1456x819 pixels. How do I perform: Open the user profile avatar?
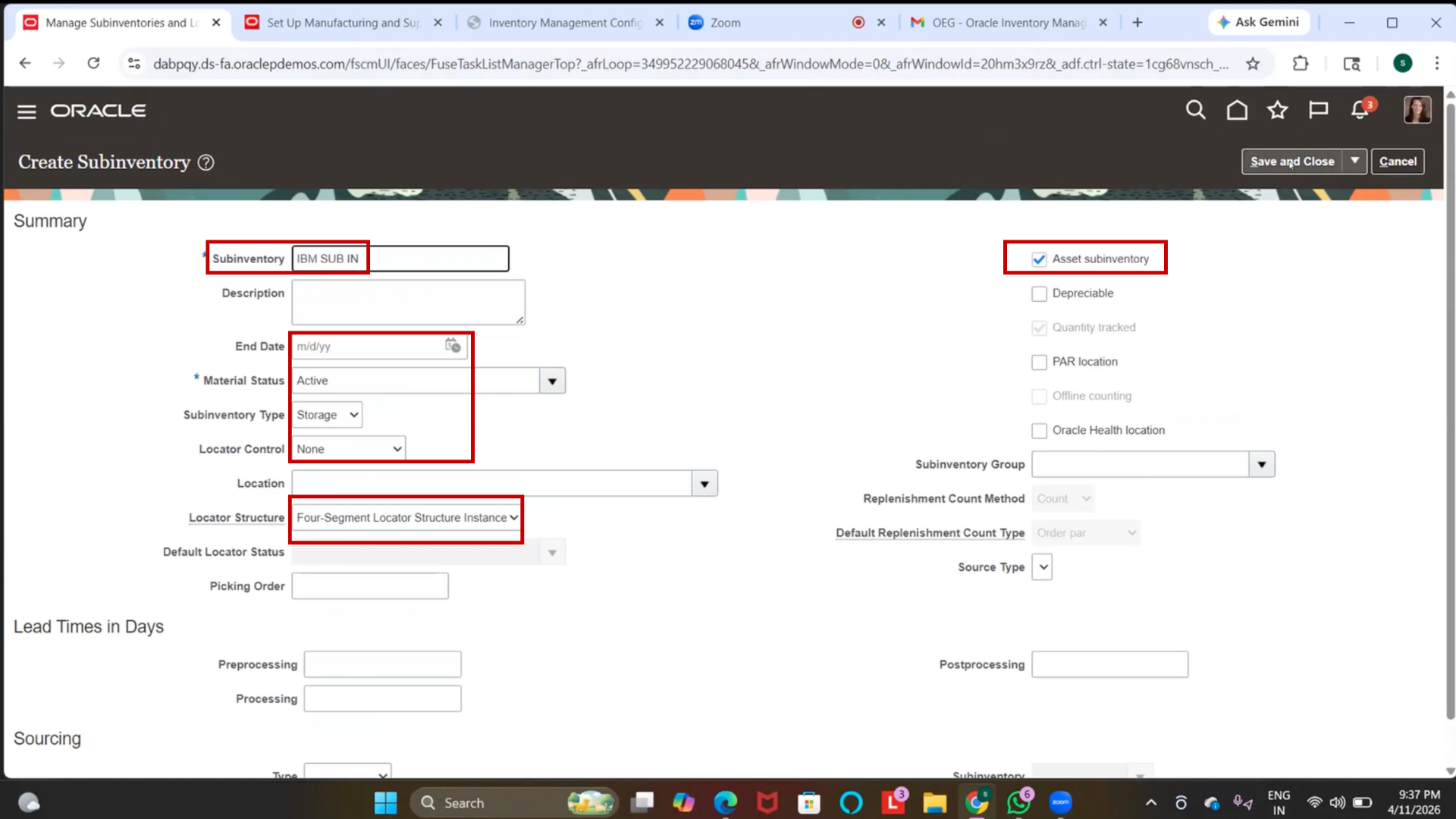coord(1417,111)
